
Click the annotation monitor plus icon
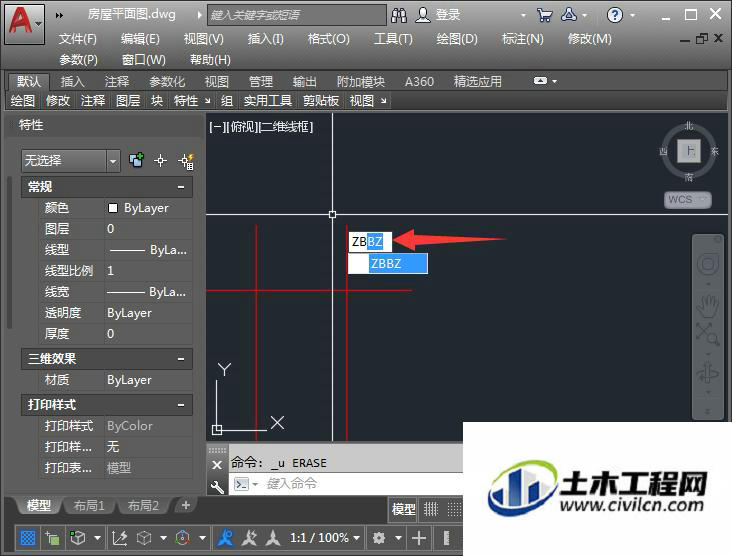coord(419,538)
